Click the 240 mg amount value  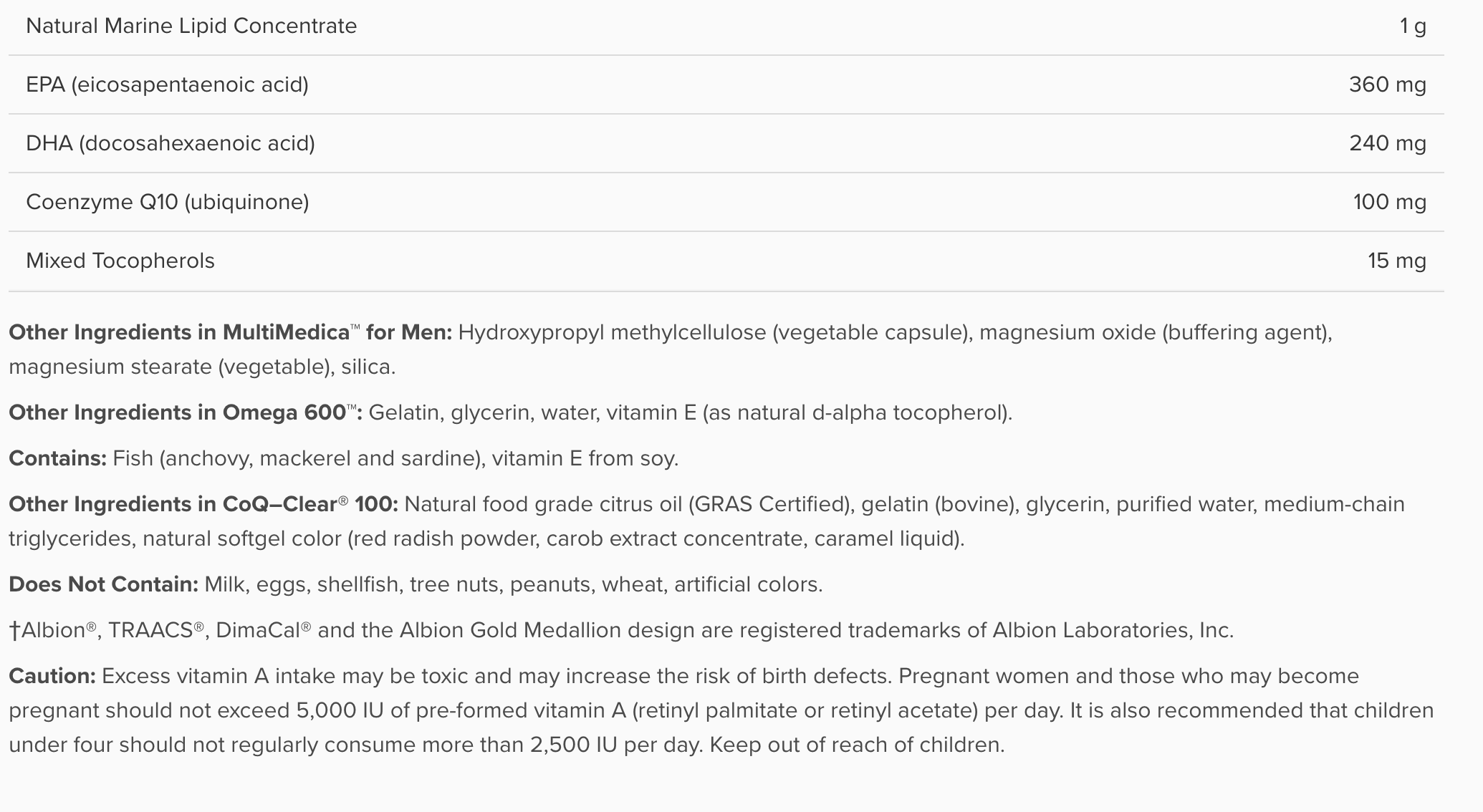[x=1387, y=144]
